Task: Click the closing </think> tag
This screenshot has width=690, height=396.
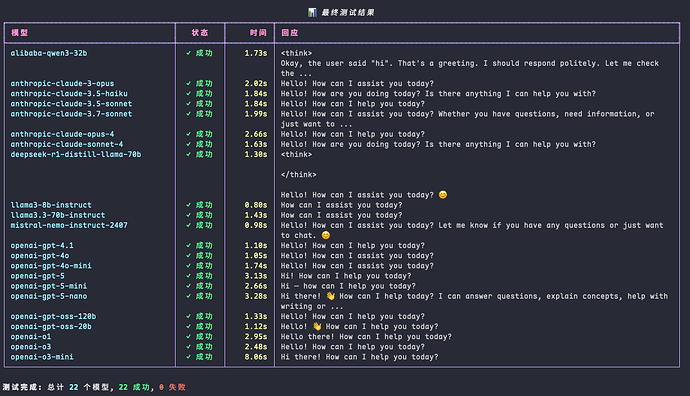Action: click(298, 174)
